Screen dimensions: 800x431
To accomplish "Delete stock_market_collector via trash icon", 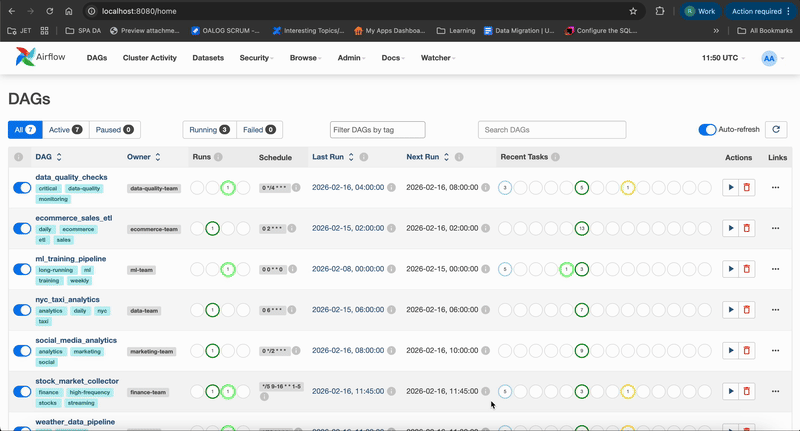I will pyautogui.click(x=746, y=391).
